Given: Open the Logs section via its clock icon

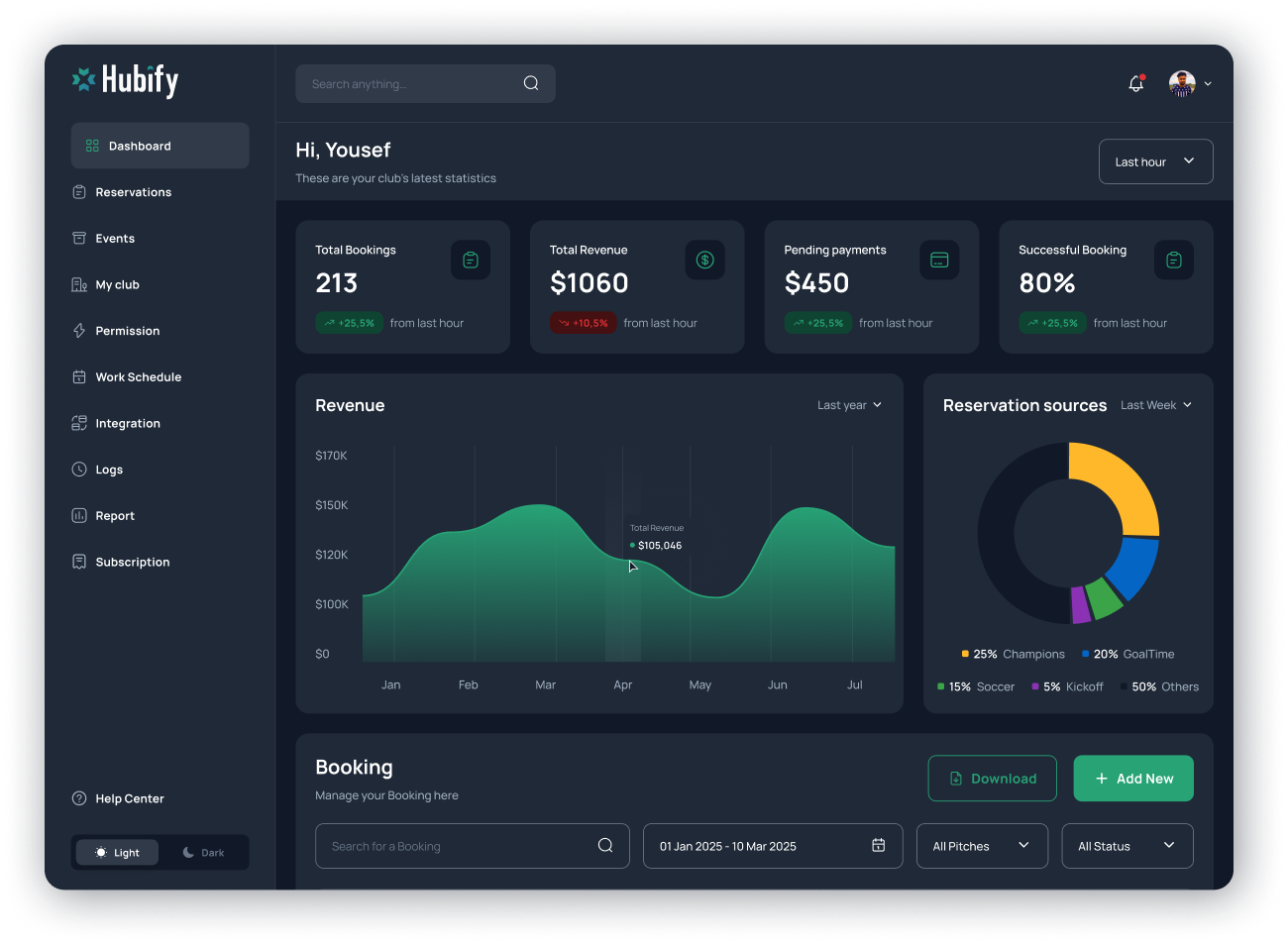Looking at the screenshot, I should 79,469.
